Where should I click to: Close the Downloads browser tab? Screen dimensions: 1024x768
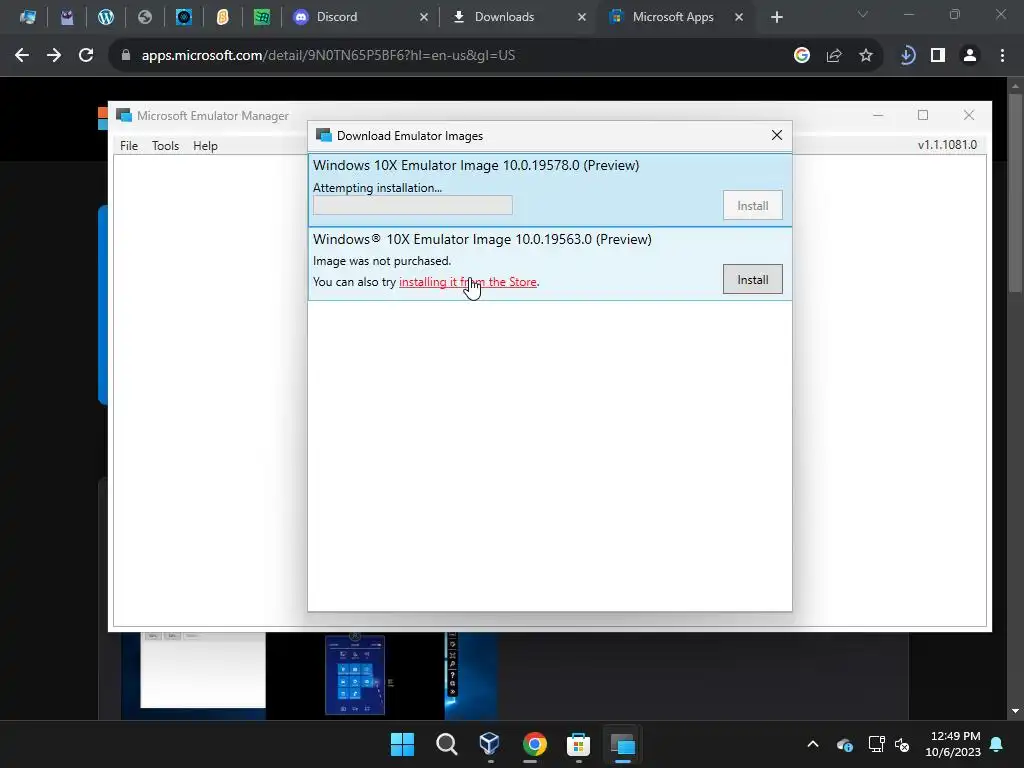tap(582, 17)
